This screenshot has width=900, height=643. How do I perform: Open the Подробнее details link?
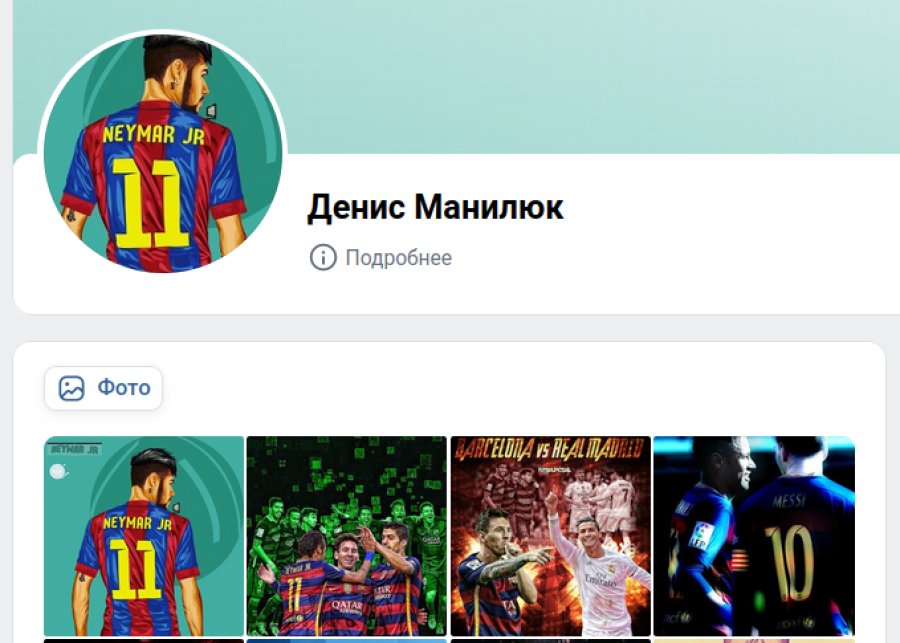398,258
